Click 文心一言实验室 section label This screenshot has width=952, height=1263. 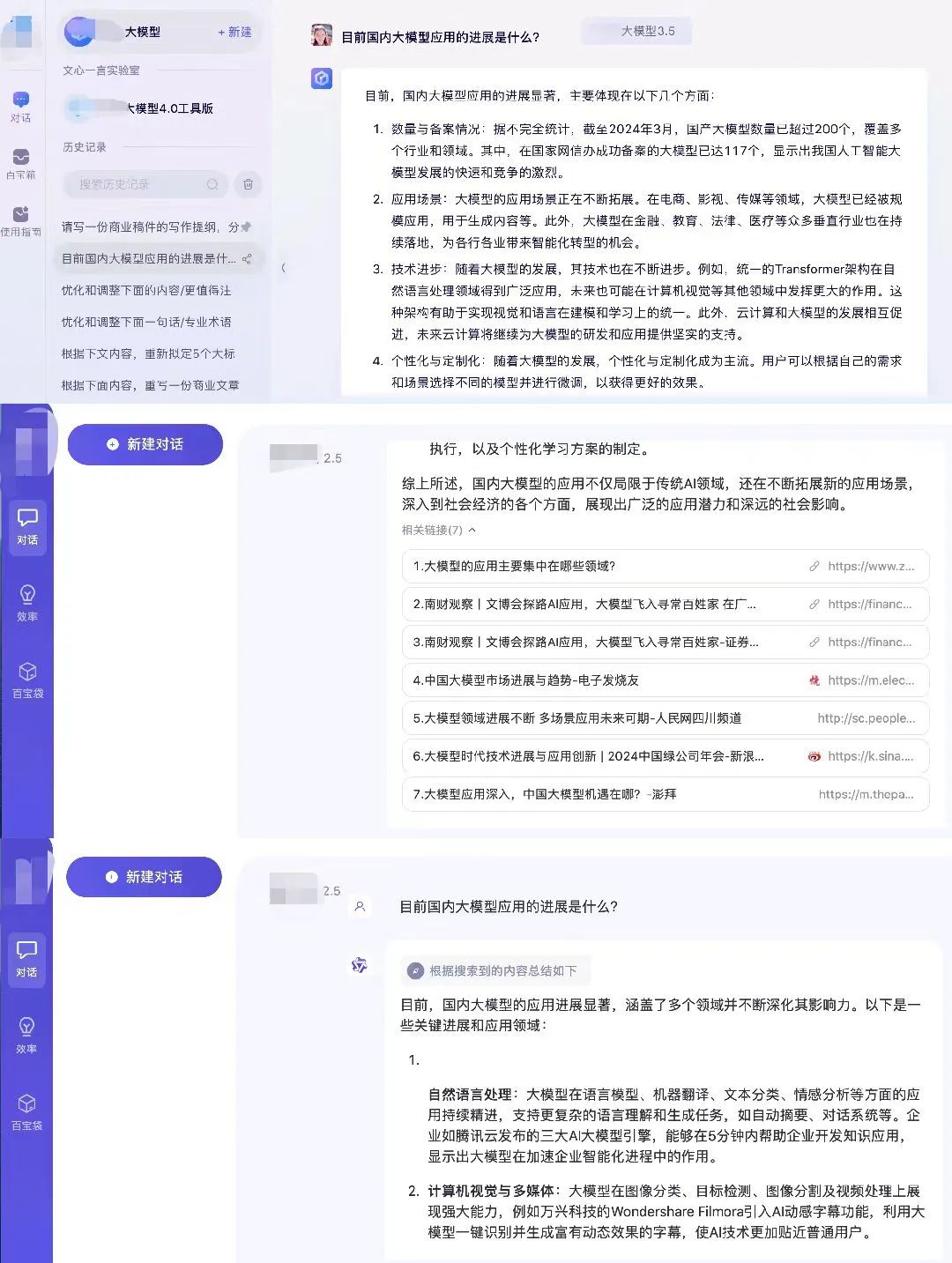[x=101, y=71]
